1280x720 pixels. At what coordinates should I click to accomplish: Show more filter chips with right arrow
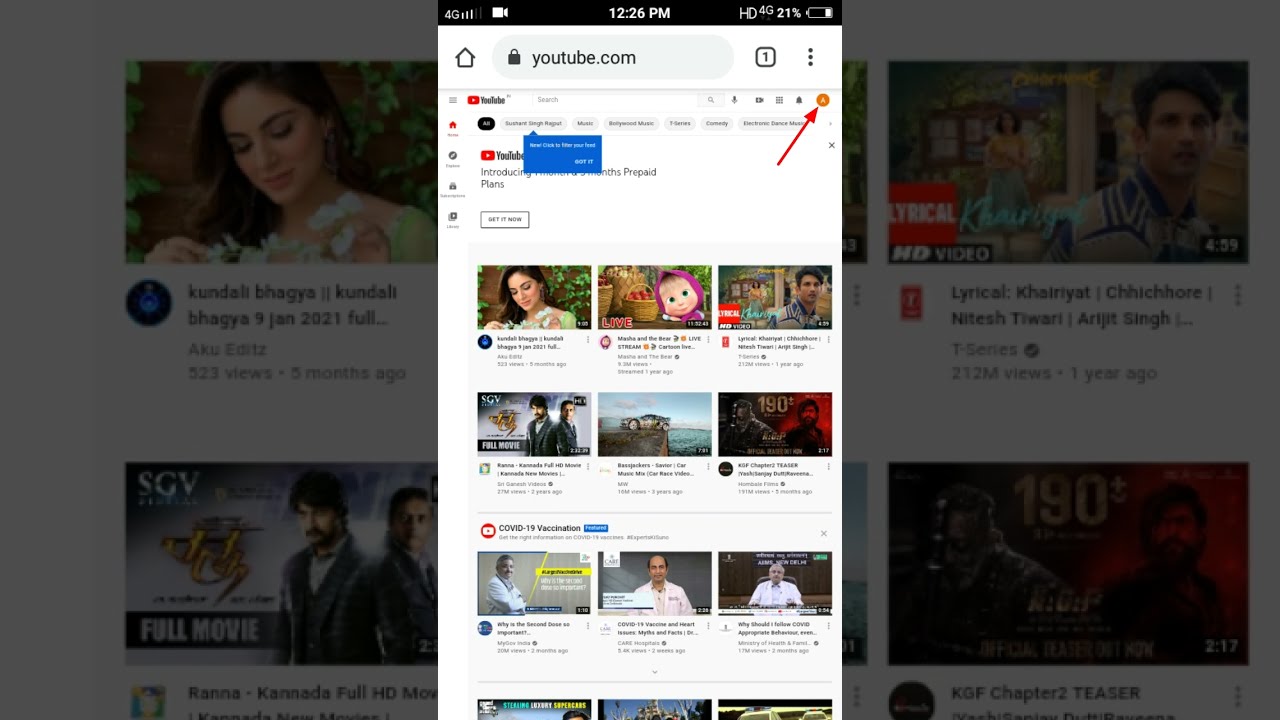pos(830,124)
